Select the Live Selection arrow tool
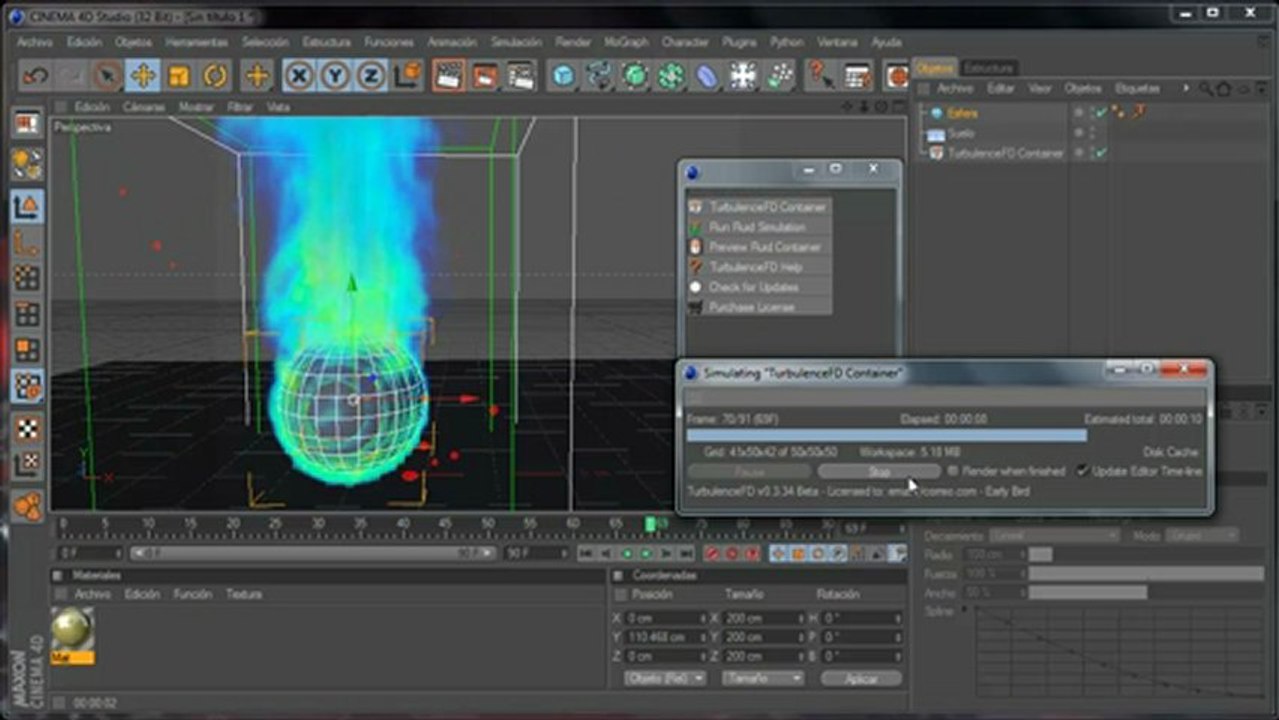 click(x=107, y=76)
